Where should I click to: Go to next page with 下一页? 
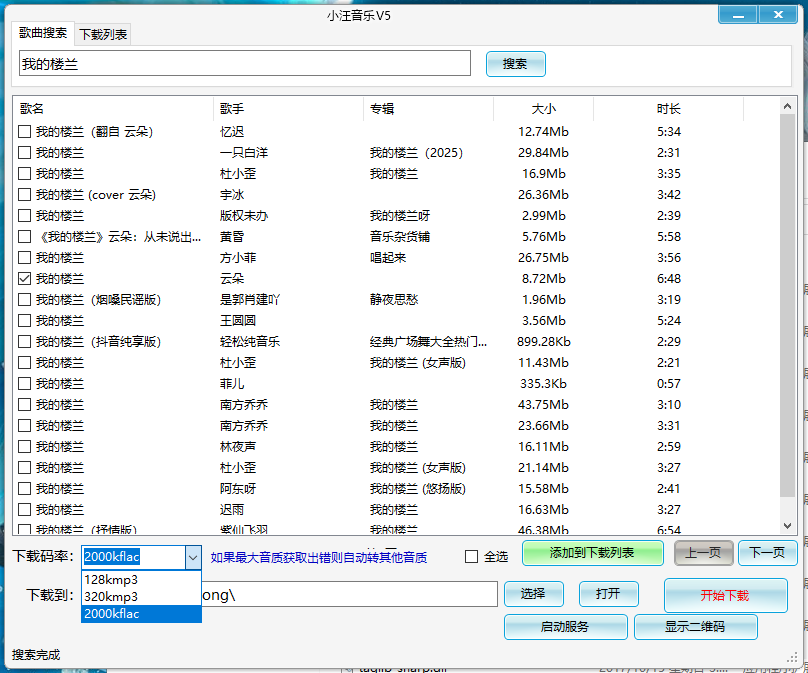pyautogui.click(x=767, y=553)
